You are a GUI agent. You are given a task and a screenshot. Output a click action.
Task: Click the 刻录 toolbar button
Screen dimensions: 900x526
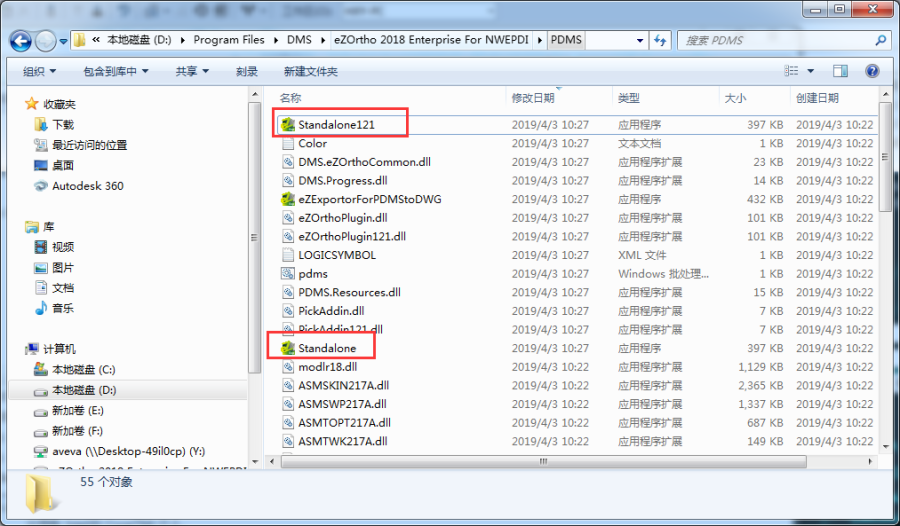[x=246, y=71]
